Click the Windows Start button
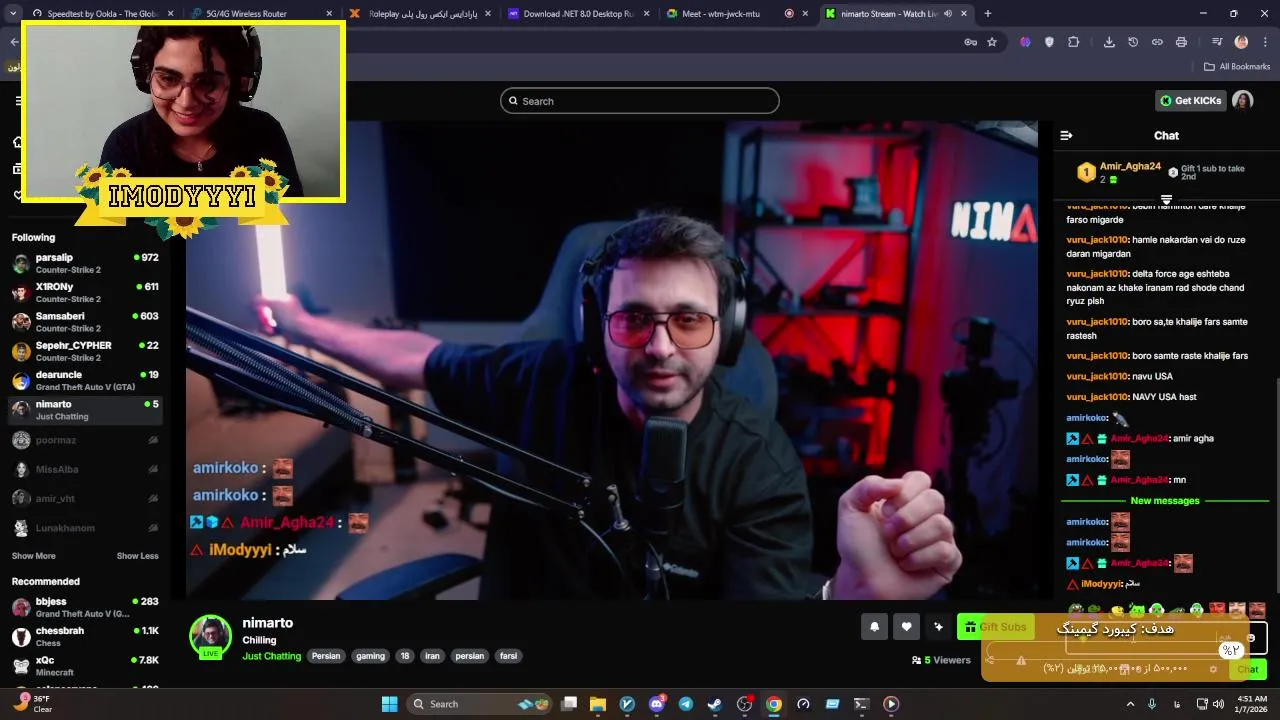Image resolution: width=1280 pixels, height=720 pixels. (390, 704)
